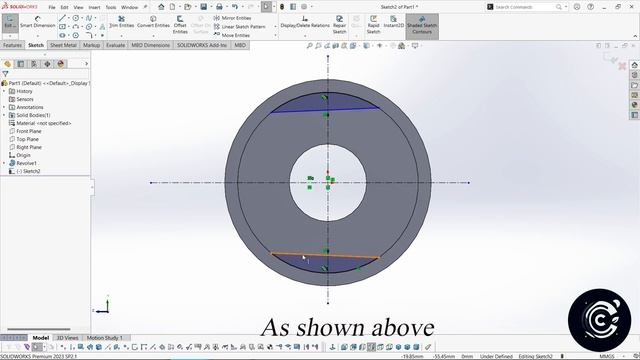Open the Window menu
The image size is (640, 360).
coord(130,7)
